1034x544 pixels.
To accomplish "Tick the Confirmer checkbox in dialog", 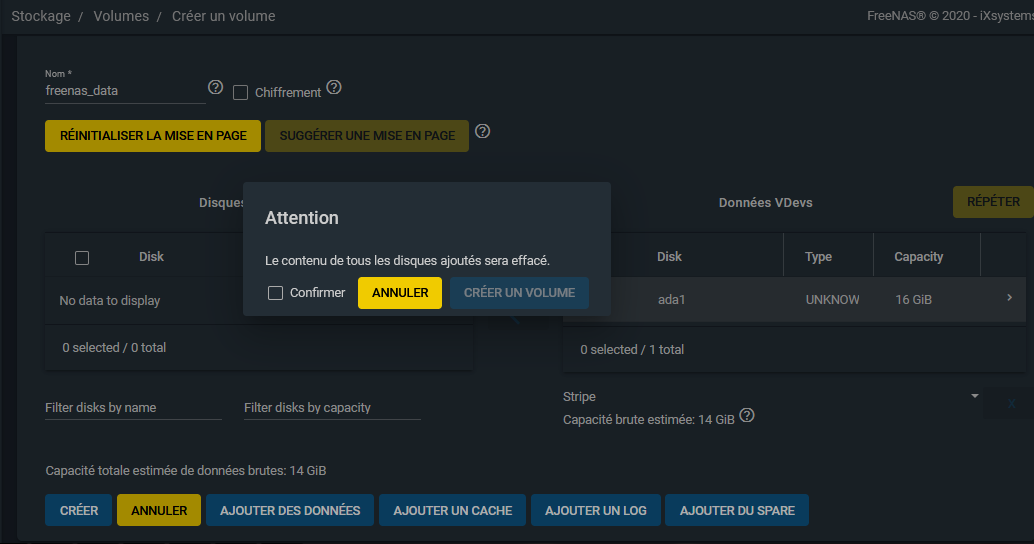I will [x=275, y=293].
